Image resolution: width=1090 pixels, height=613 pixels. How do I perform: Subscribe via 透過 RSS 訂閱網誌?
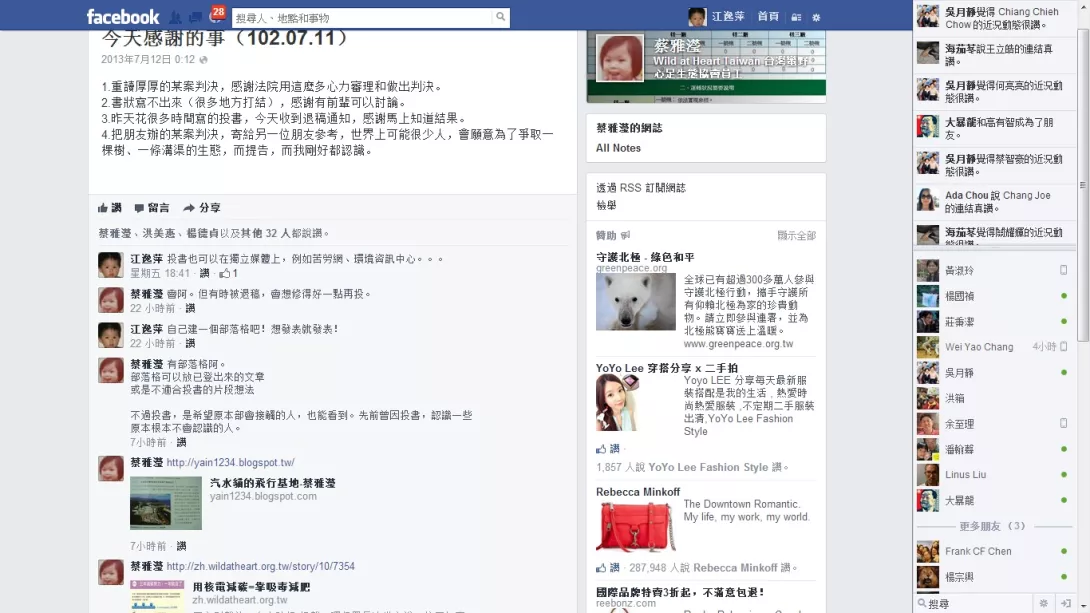pyautogui.click(x=641, y=188)
